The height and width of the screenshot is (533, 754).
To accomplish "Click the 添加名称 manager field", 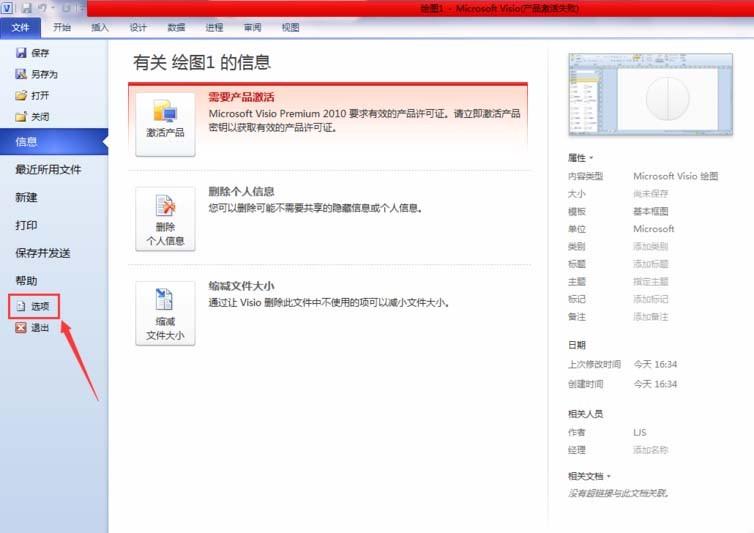I will click(651, 450).
